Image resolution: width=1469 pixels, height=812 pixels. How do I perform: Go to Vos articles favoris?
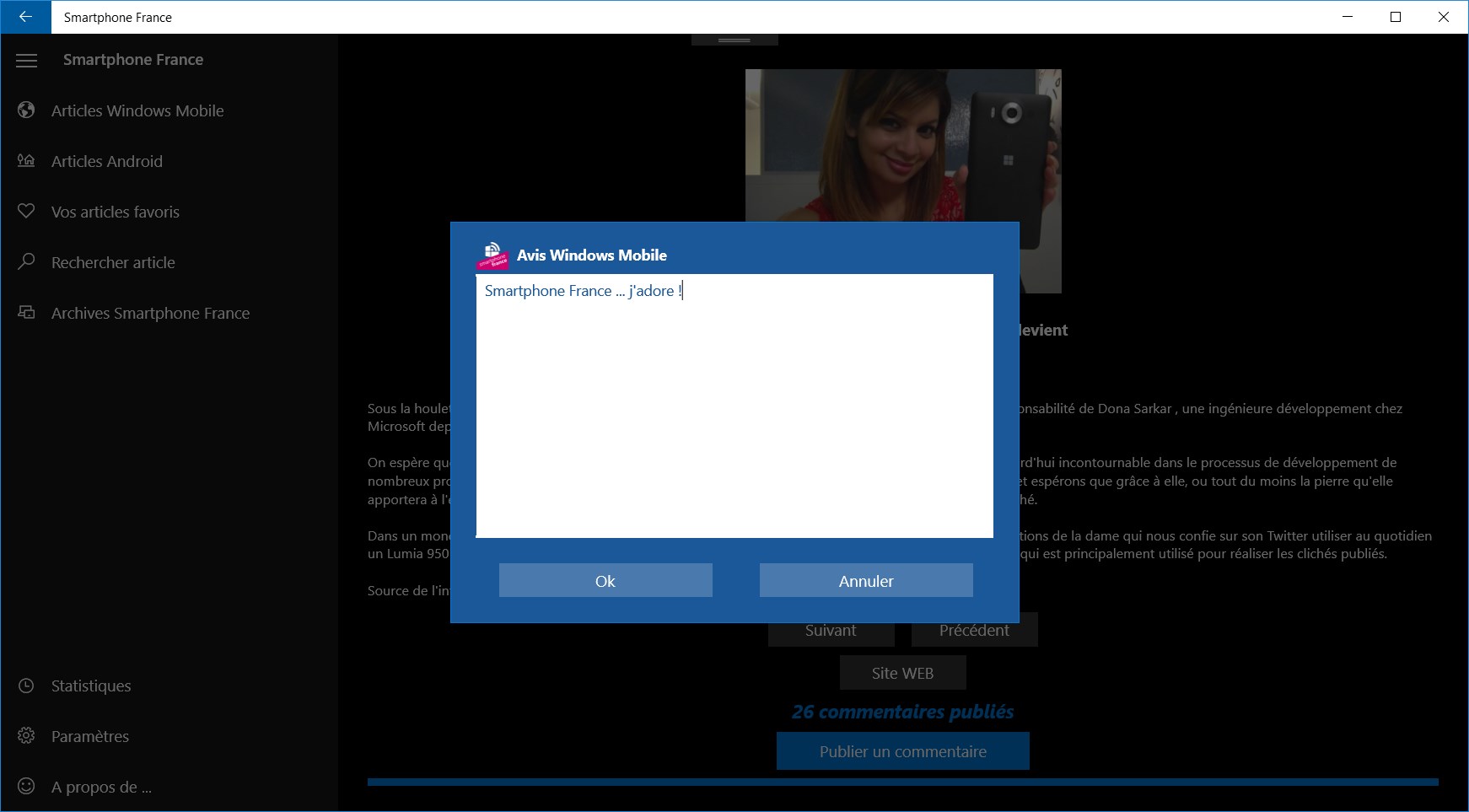(116, 212)
